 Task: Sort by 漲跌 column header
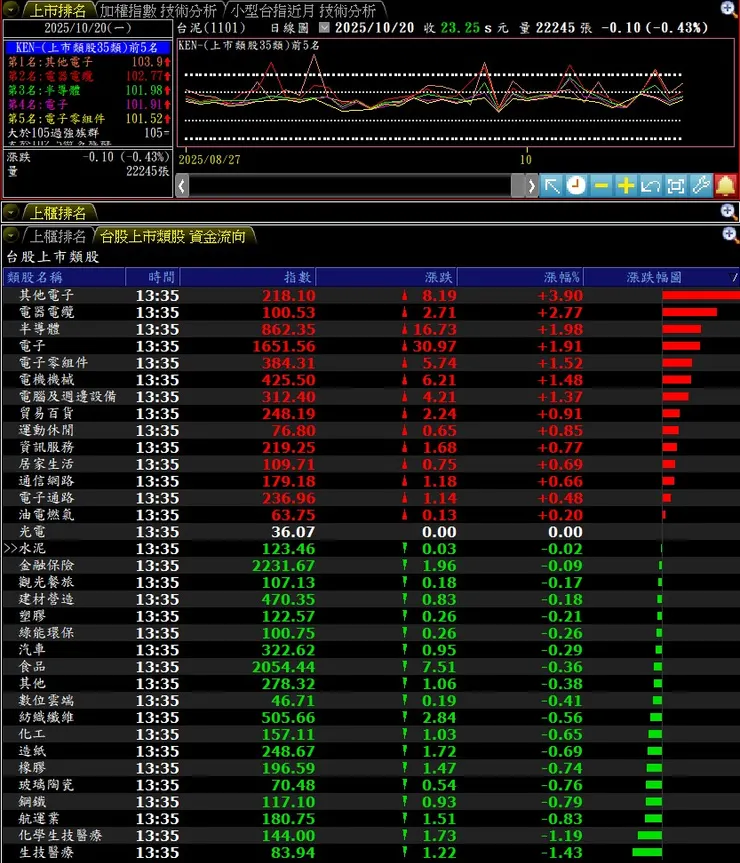tap(386, 277)
